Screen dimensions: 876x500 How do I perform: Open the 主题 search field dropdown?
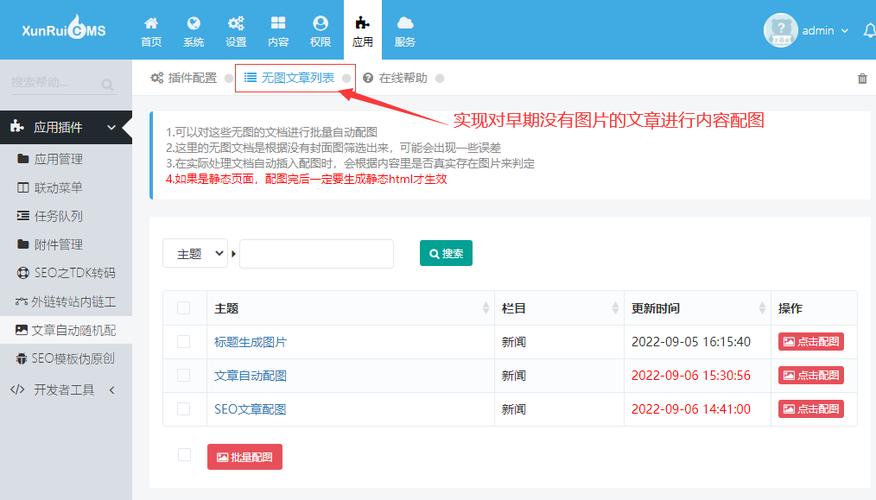(196, 254)
